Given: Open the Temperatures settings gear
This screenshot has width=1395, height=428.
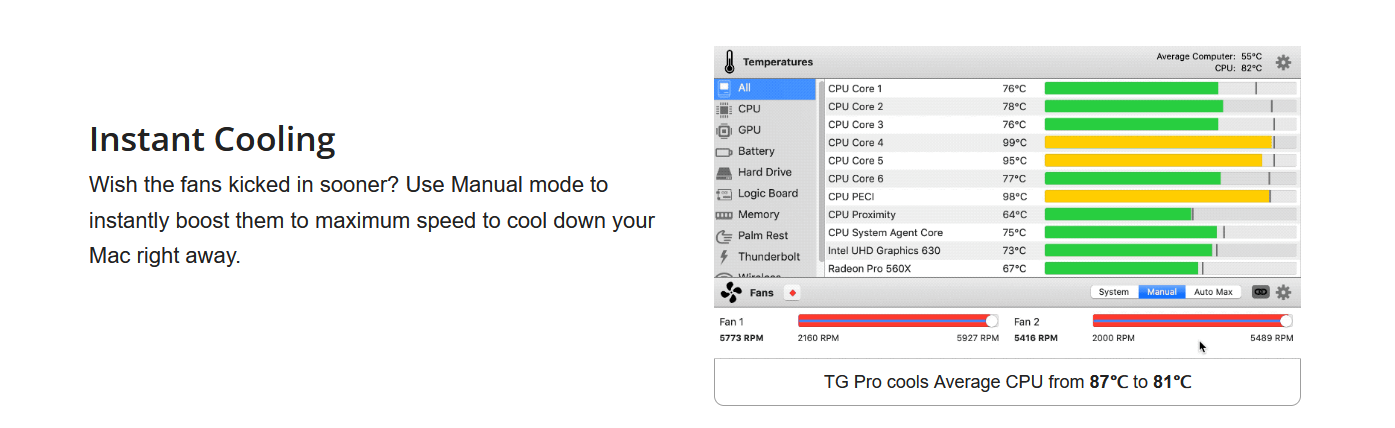Looking at the screenshot, I should (x=1283, y=62).
